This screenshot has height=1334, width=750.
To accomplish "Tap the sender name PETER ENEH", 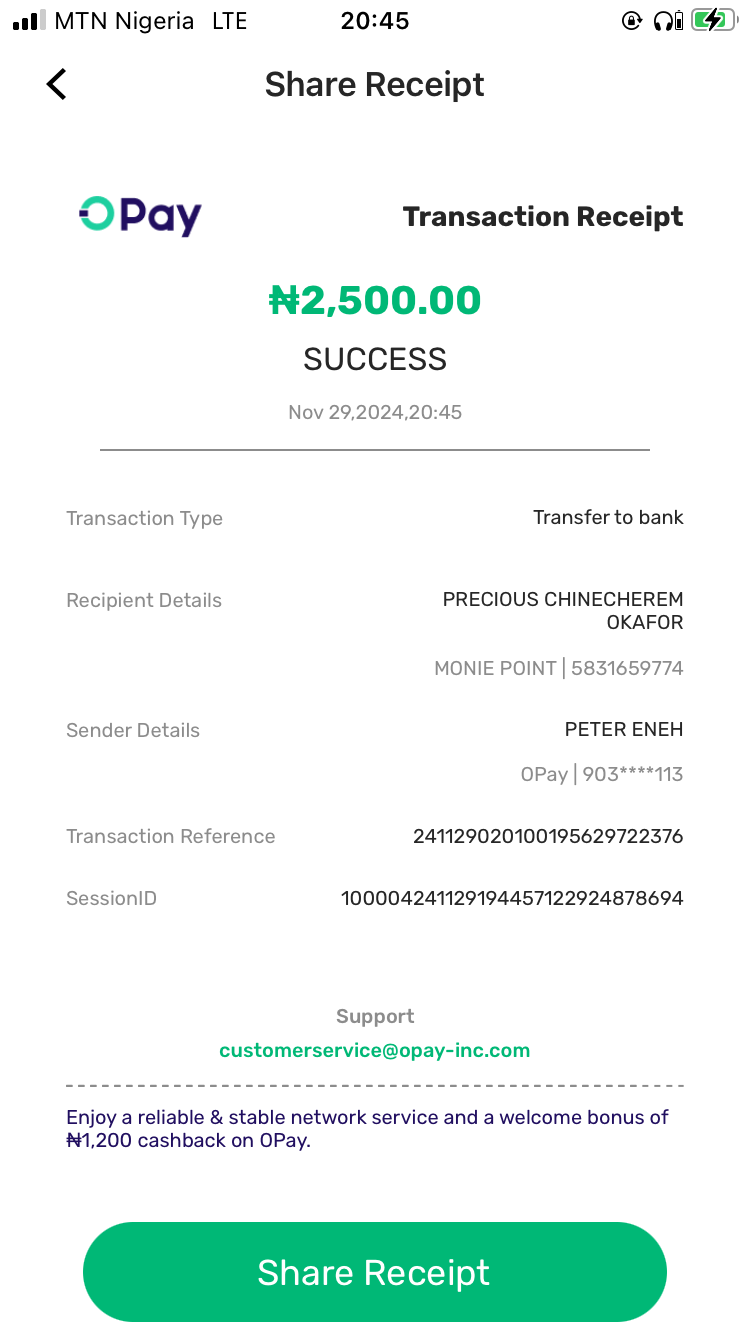I will pos(624,730).
